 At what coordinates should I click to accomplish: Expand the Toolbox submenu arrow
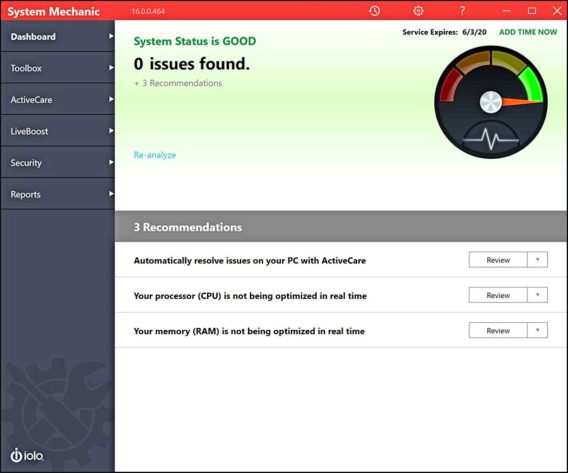[x=111, y=68]
